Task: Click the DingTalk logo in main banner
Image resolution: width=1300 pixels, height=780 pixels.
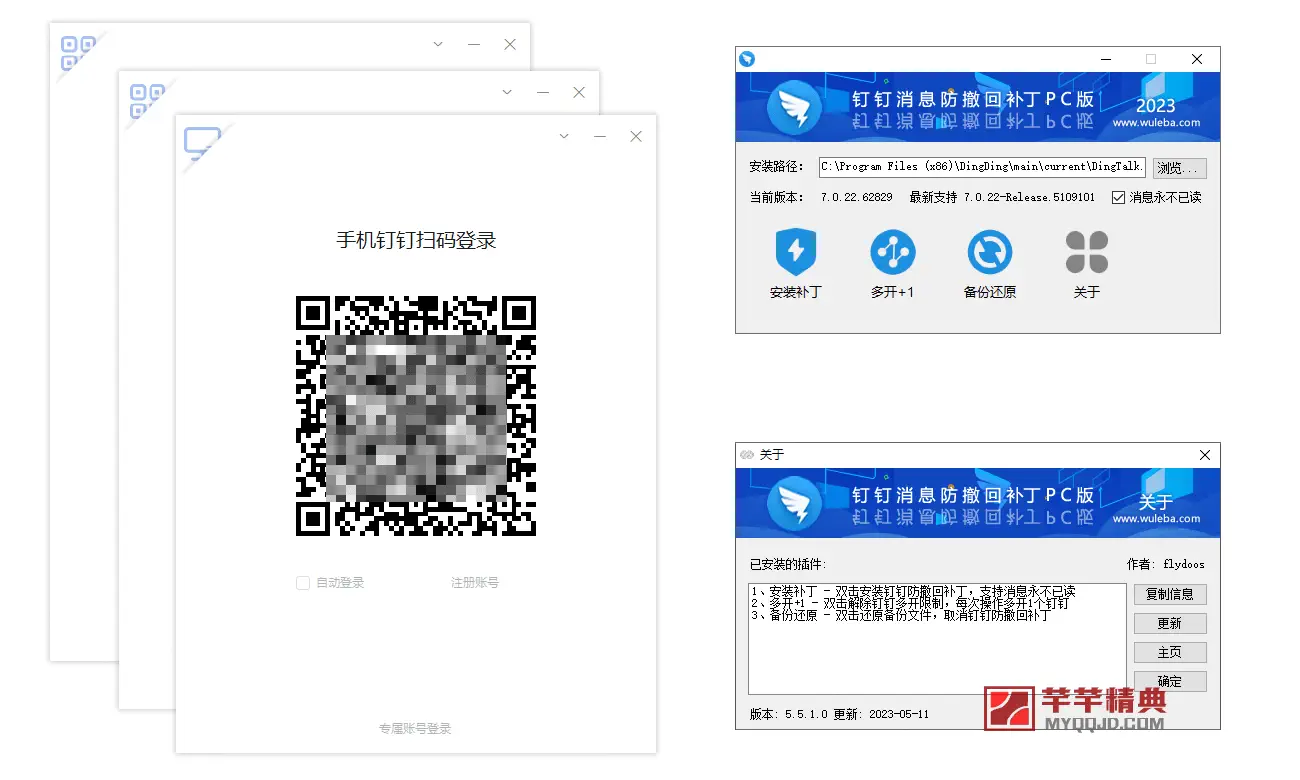Action: click(796, 107)
